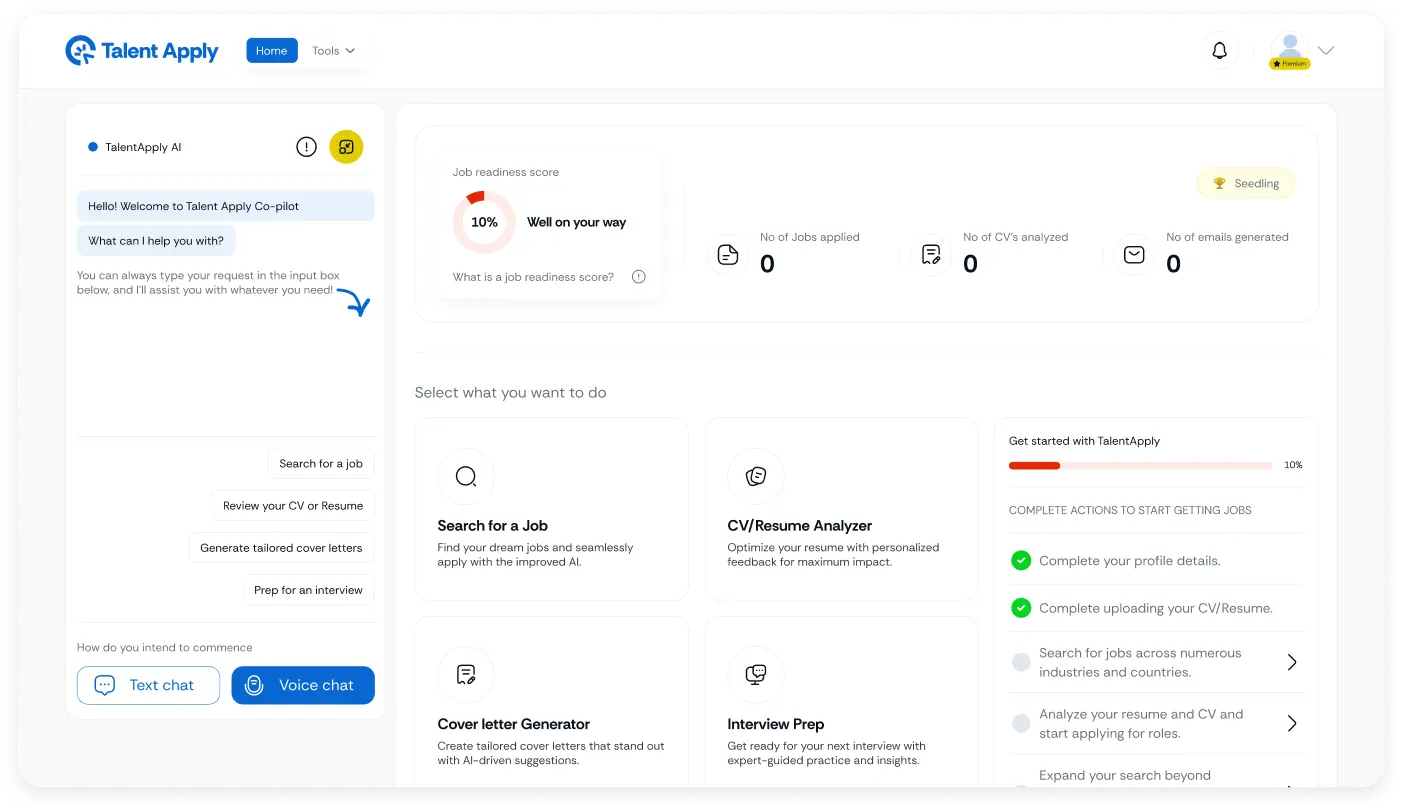1403x812 pixels.
Task: Expand the search jobs action row
Action: coord(1292,661)
